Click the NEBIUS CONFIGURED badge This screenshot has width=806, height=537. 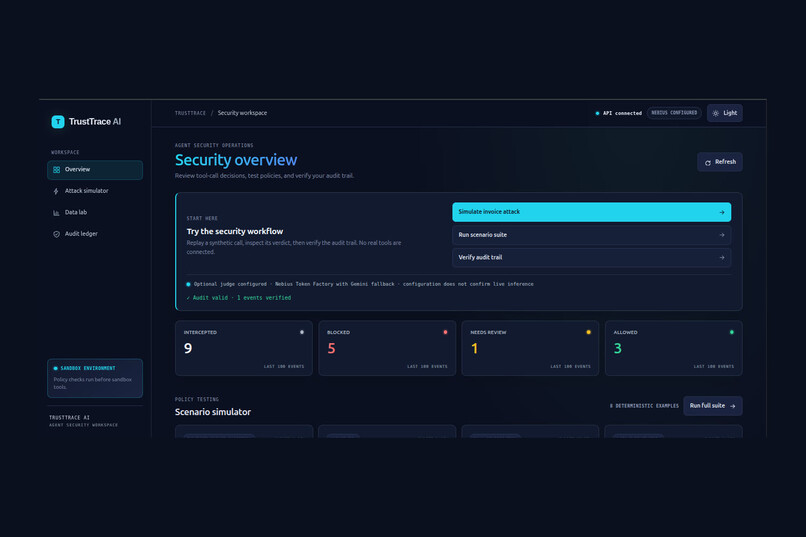(674, 113)
